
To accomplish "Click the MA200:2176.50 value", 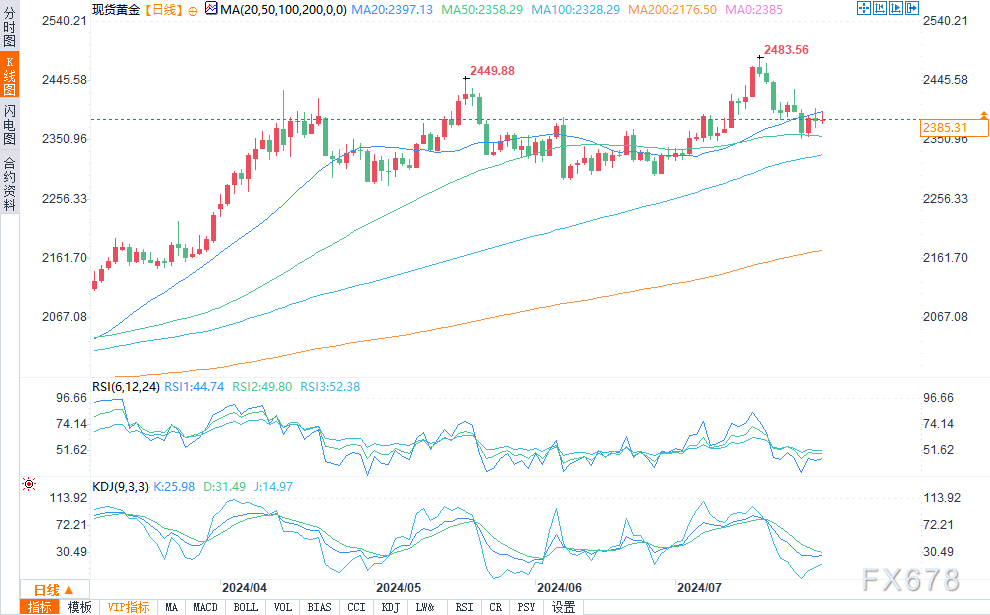I will click(672, 10).
